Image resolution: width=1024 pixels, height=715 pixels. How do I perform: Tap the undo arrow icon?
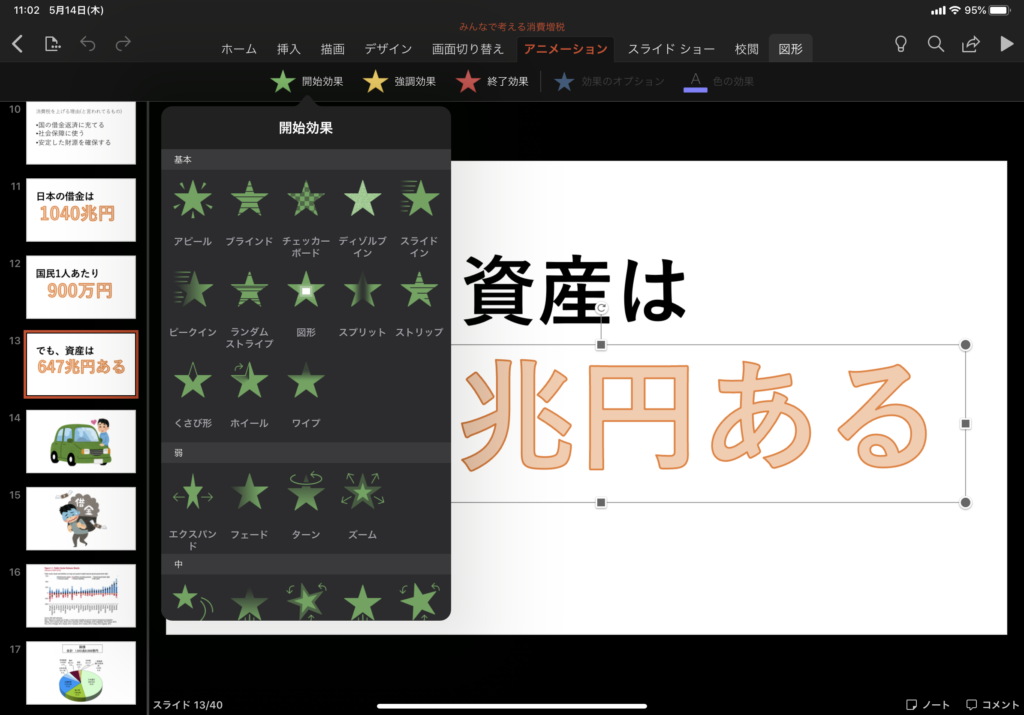pos(87,44)
